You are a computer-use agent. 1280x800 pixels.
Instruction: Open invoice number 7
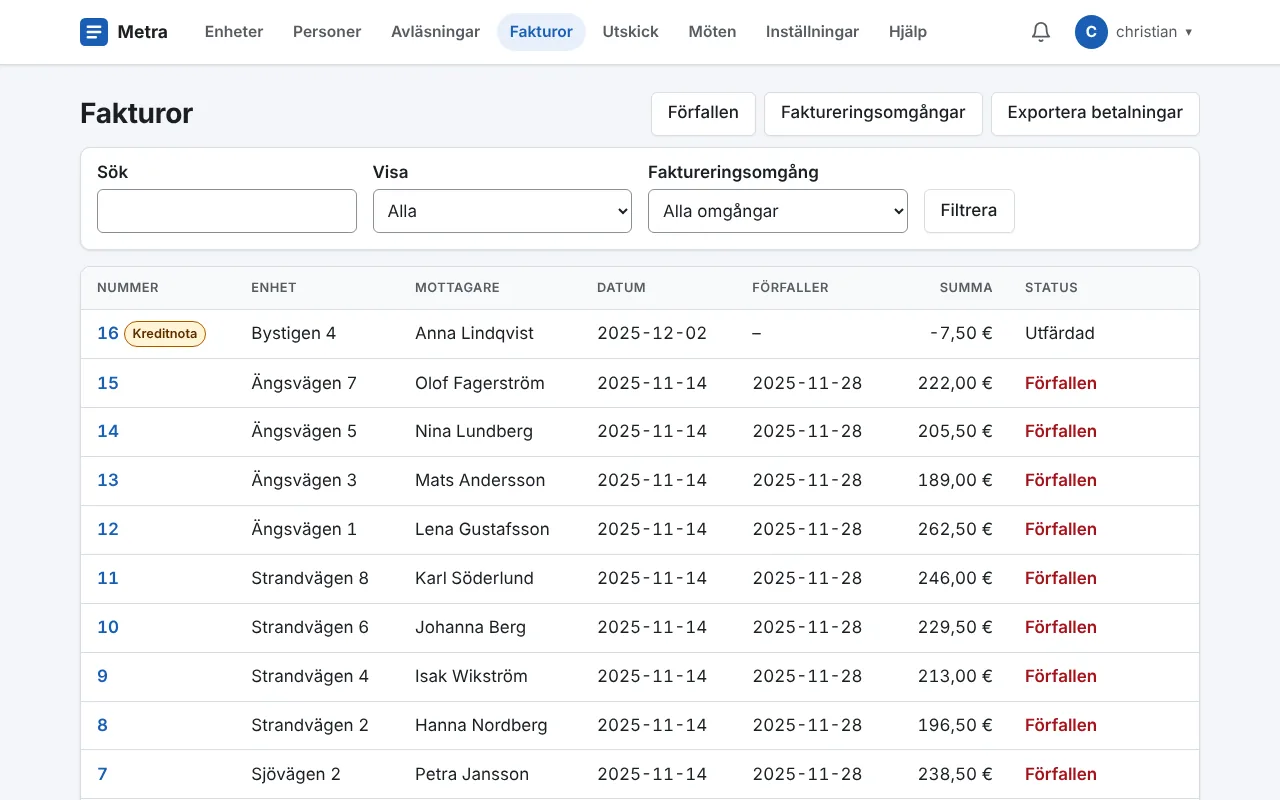point(102,774)
